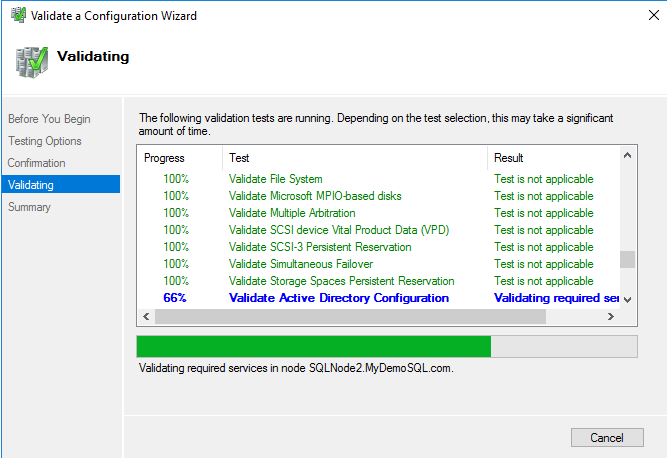Click the wizard icon in title bar
Screen dimensions: 667x458
tap(17, 16)
